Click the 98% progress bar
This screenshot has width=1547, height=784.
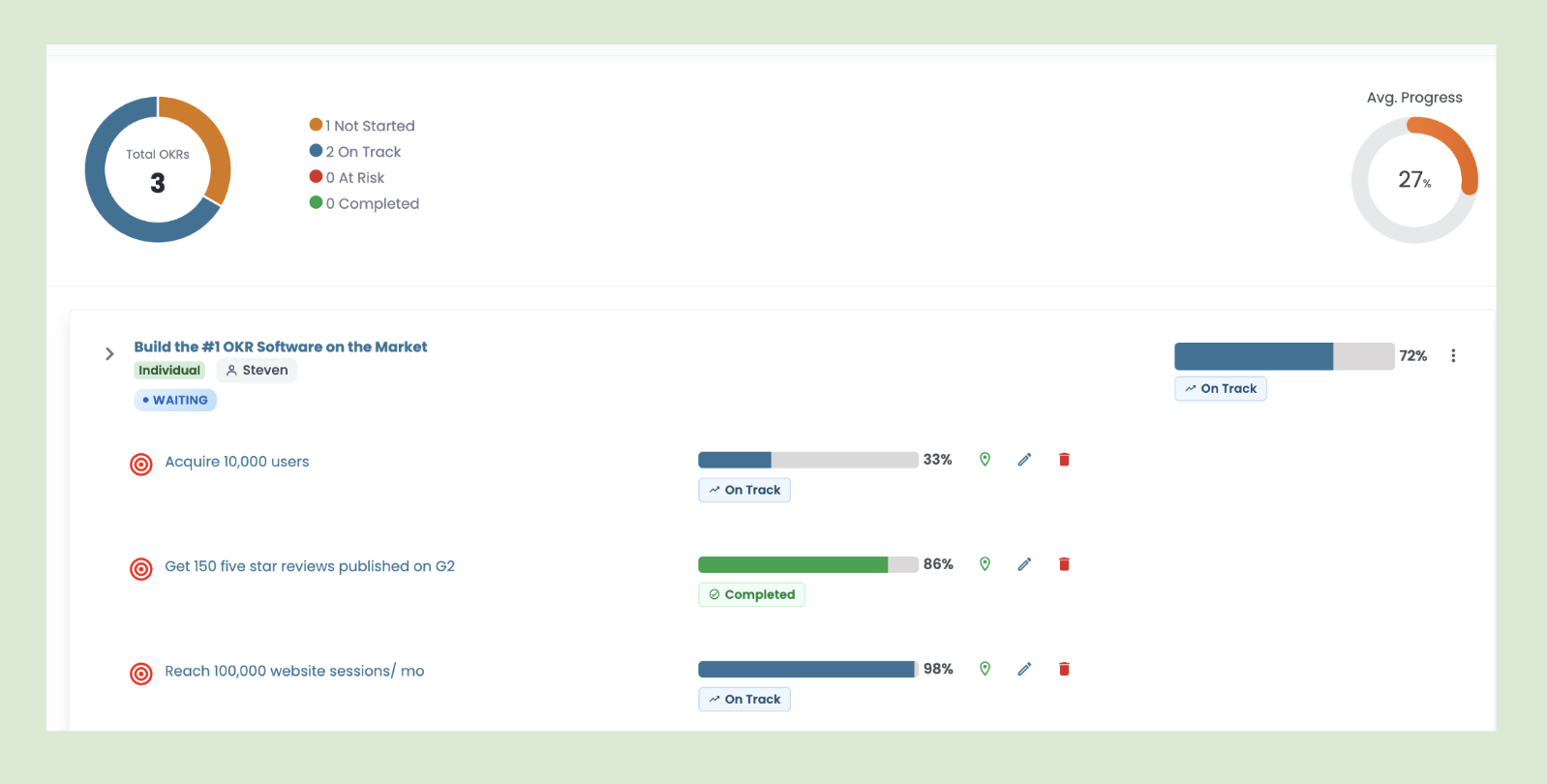808,669
